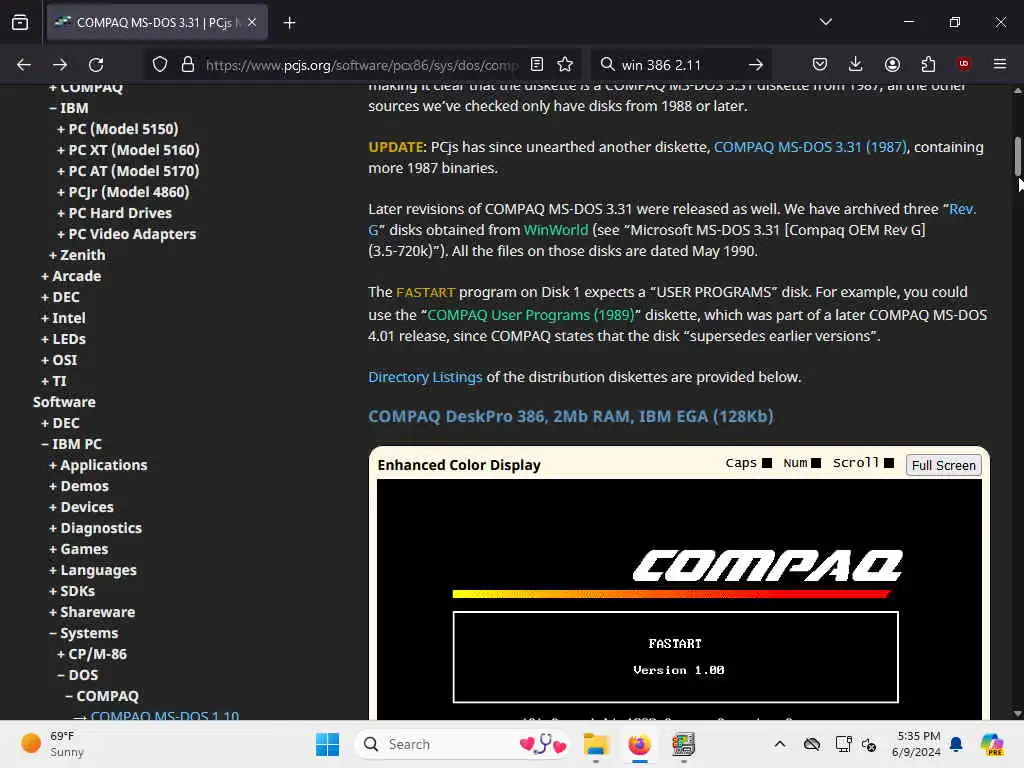Viewport: 1024px width, 768px height.
Task: Click the URL address bar
Action: coord(362,65)
